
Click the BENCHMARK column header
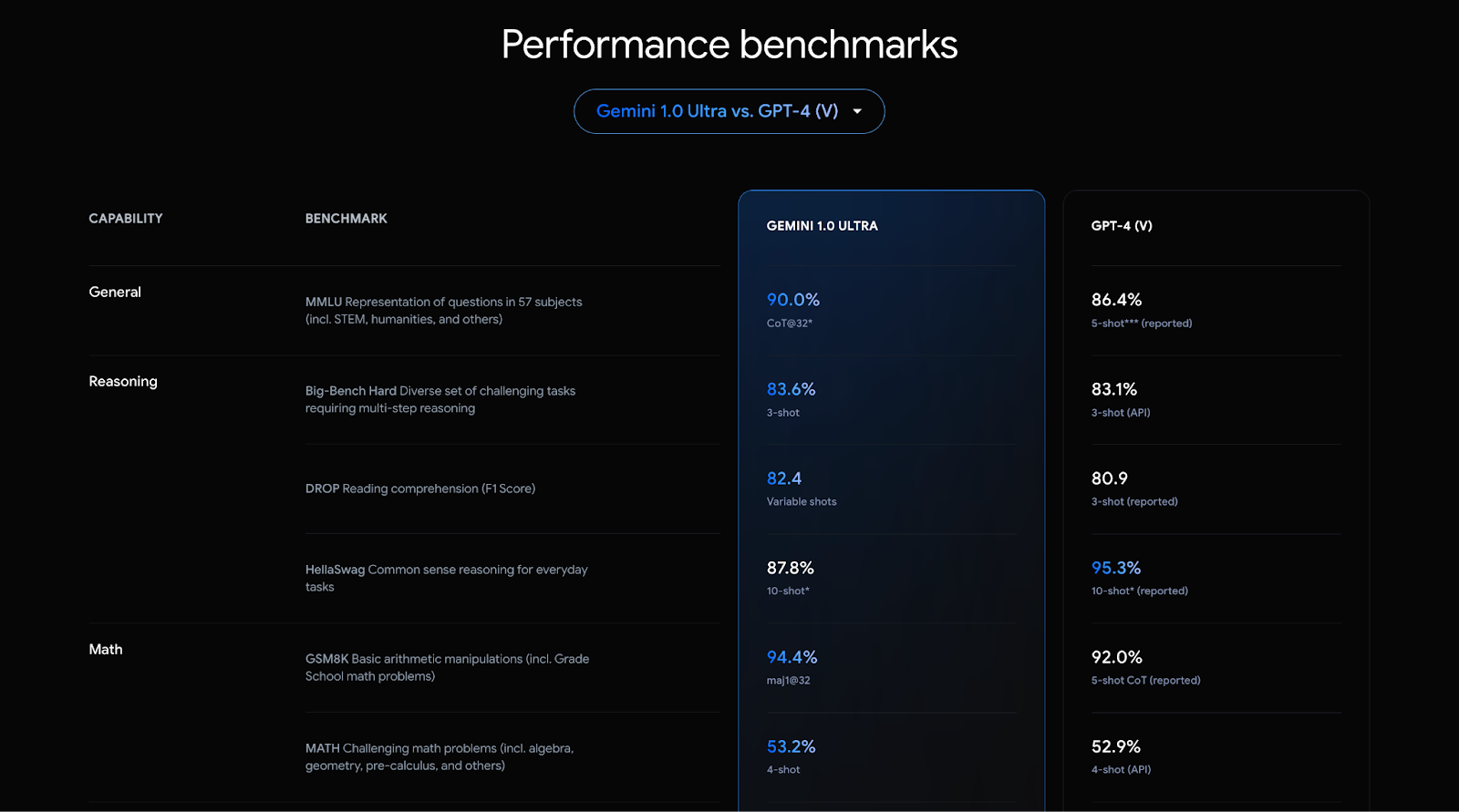coord(346,219)
